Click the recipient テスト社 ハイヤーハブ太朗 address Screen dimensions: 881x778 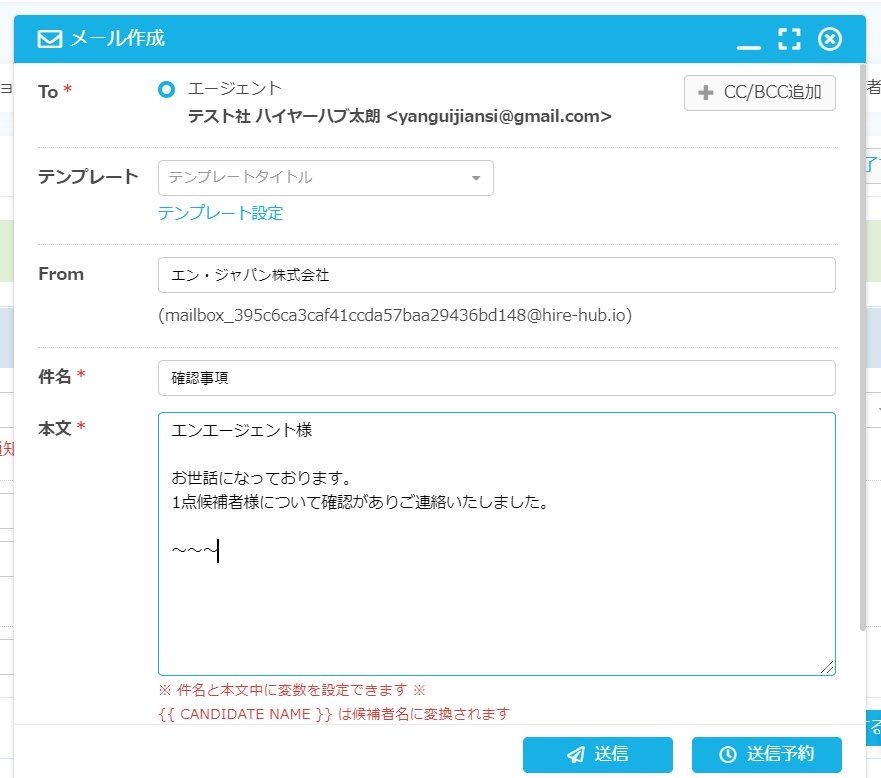[399, 116]
